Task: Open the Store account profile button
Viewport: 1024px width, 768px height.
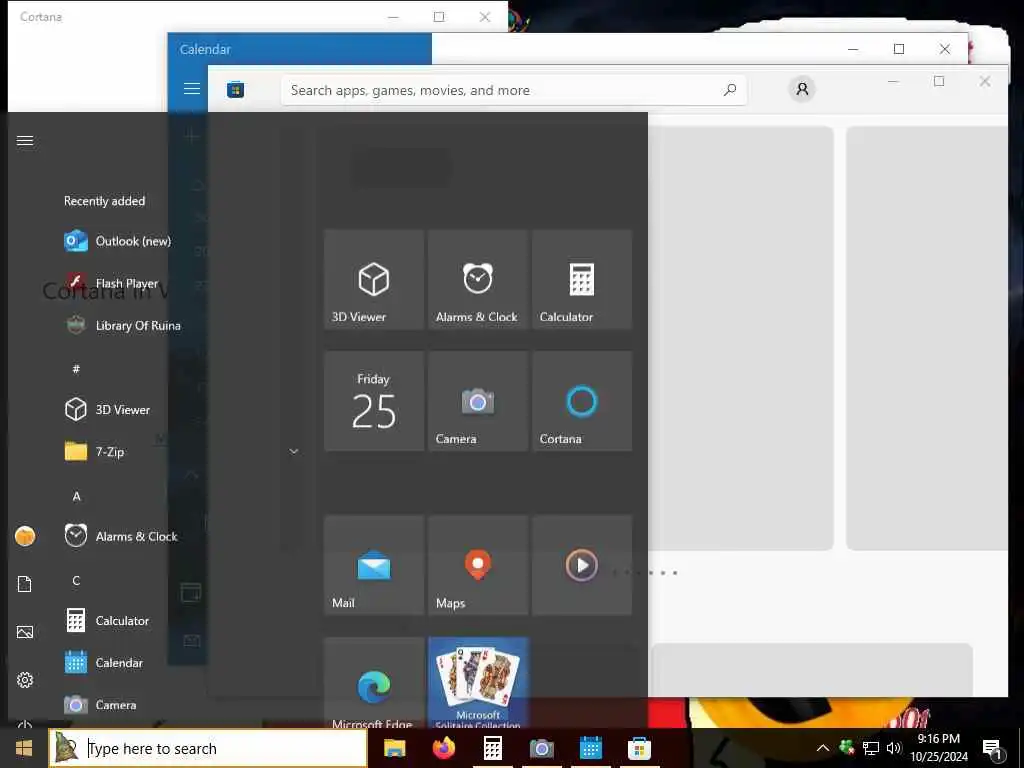Action: [x=802, y=89]
